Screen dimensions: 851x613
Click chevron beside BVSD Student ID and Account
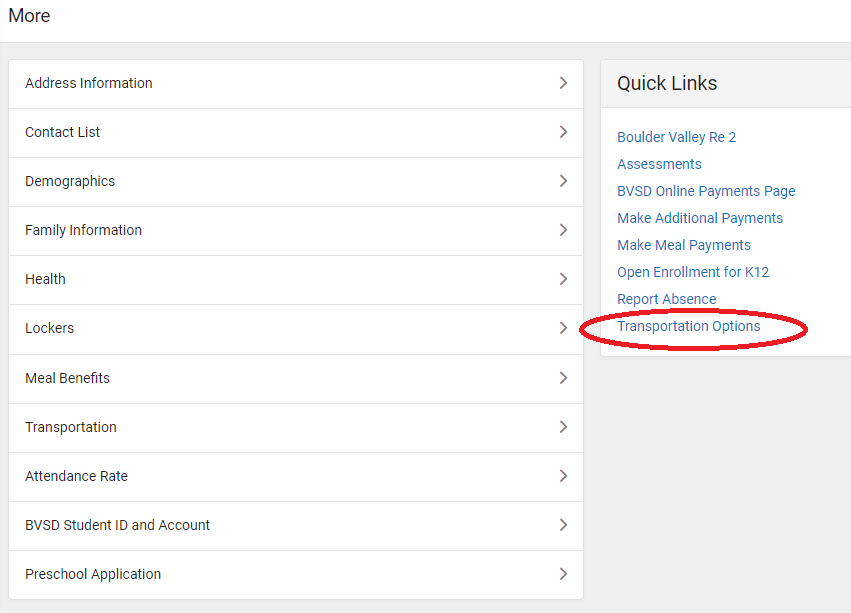[x=563, y=525]
